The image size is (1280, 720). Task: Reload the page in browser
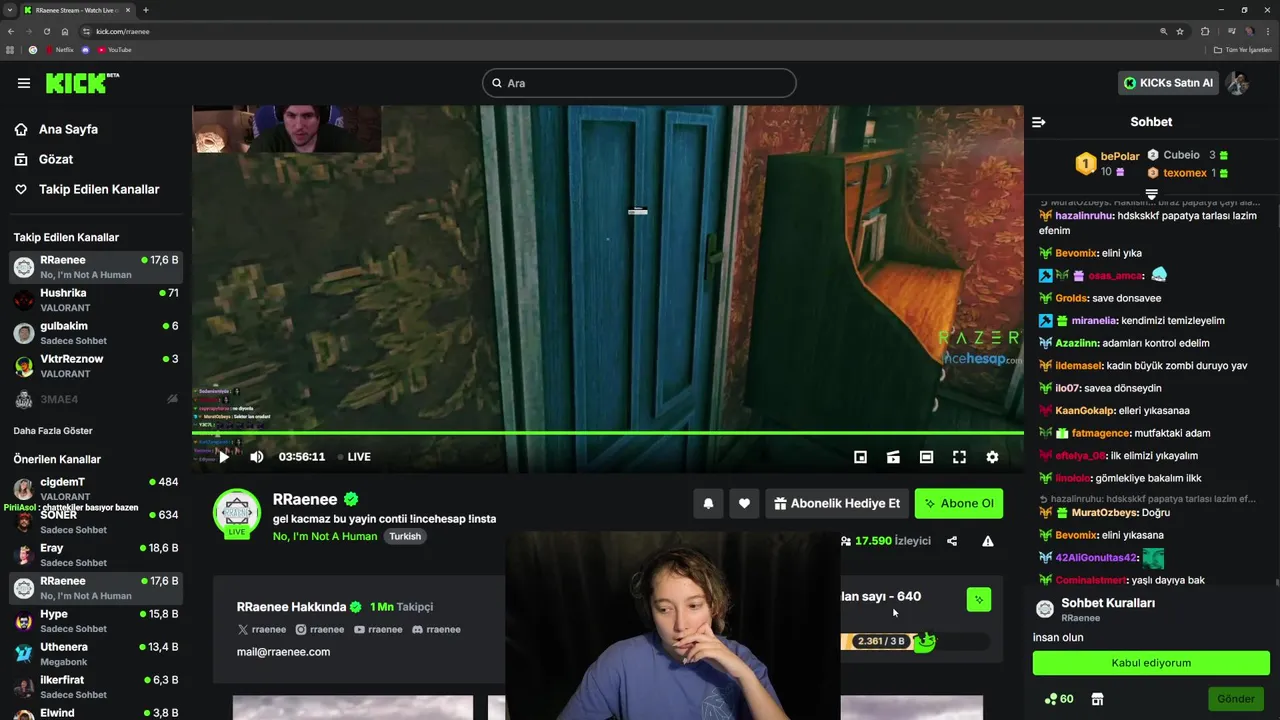tap(46, 31)
